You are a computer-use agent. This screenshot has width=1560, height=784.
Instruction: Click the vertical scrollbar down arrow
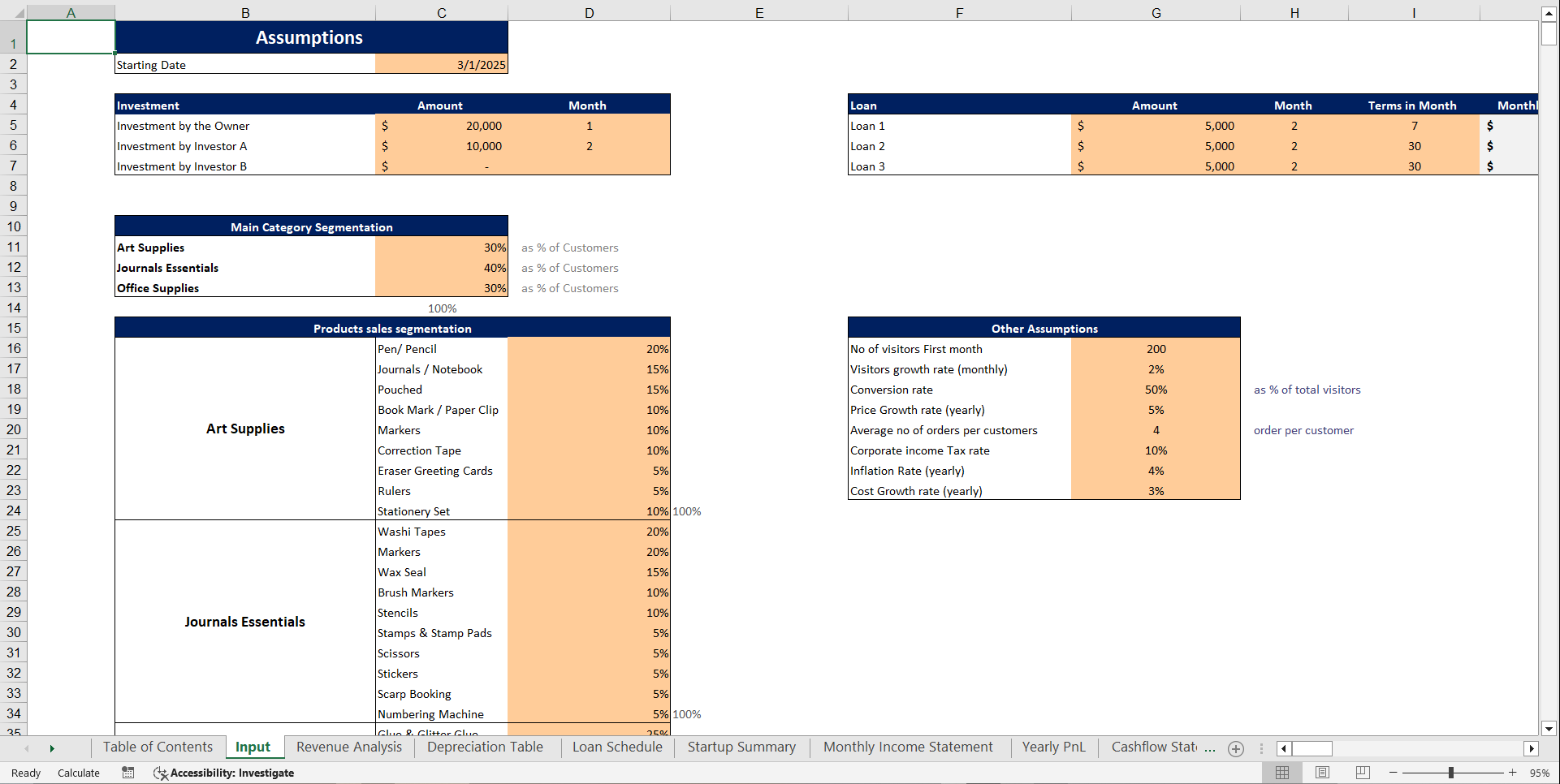pos(1548,728)
